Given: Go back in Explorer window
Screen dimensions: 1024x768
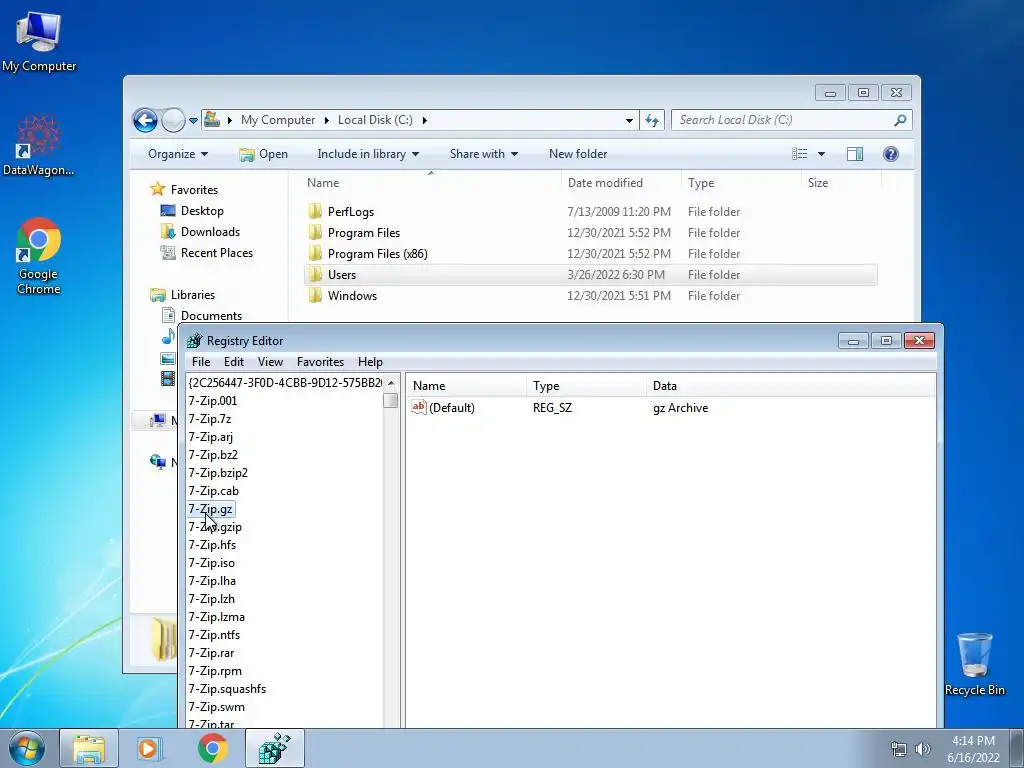Looking at the screenshot, I should click(145, 120).
